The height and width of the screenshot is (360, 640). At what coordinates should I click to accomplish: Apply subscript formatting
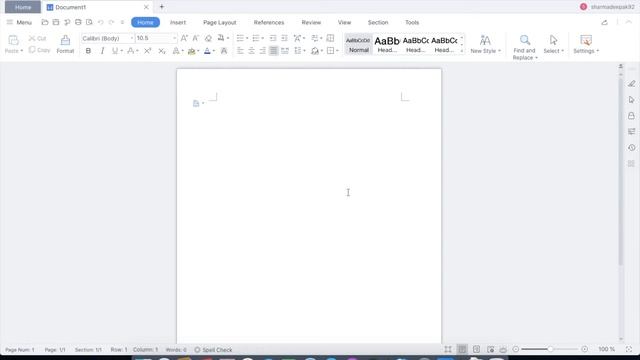click(162, 51)
